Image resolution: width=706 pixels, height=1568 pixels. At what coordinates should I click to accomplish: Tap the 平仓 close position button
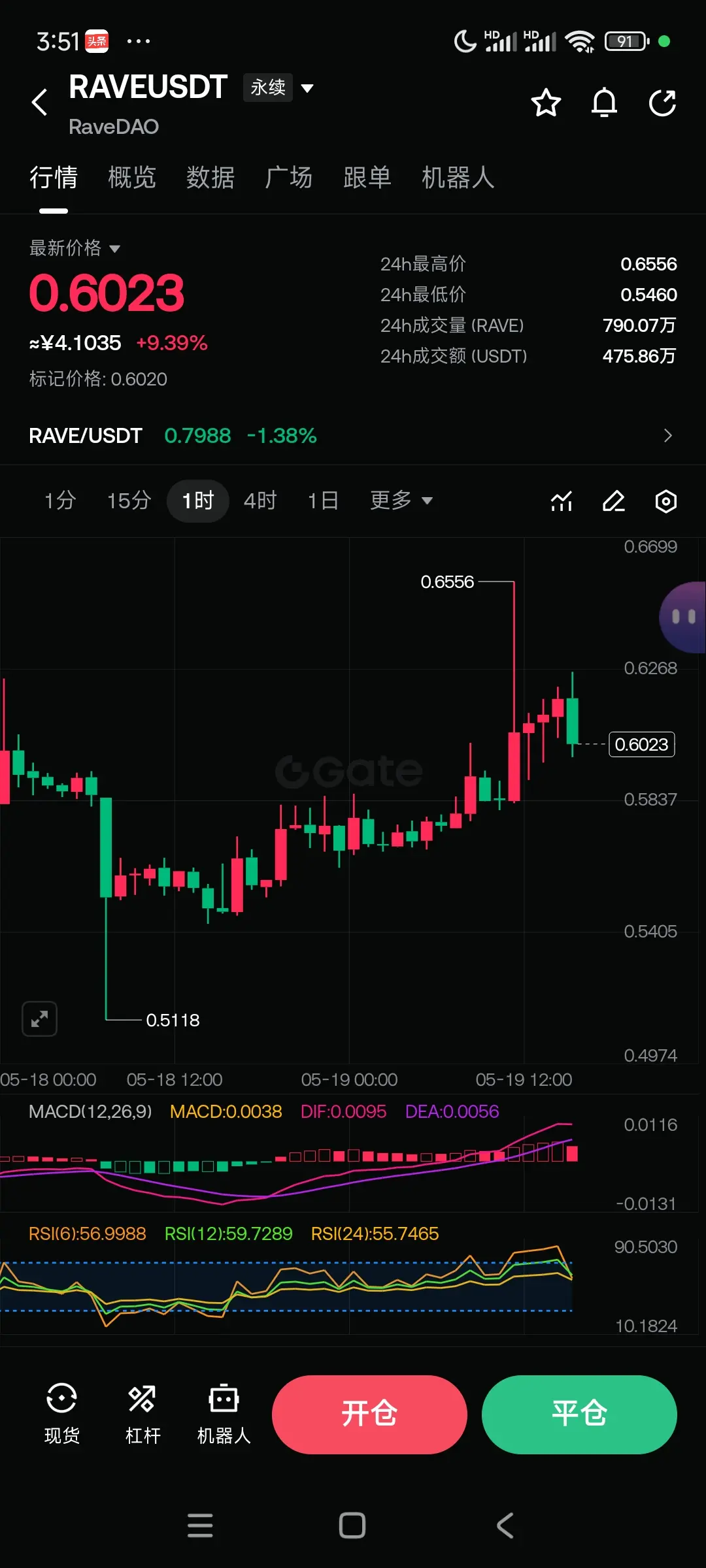(579, 1414)
